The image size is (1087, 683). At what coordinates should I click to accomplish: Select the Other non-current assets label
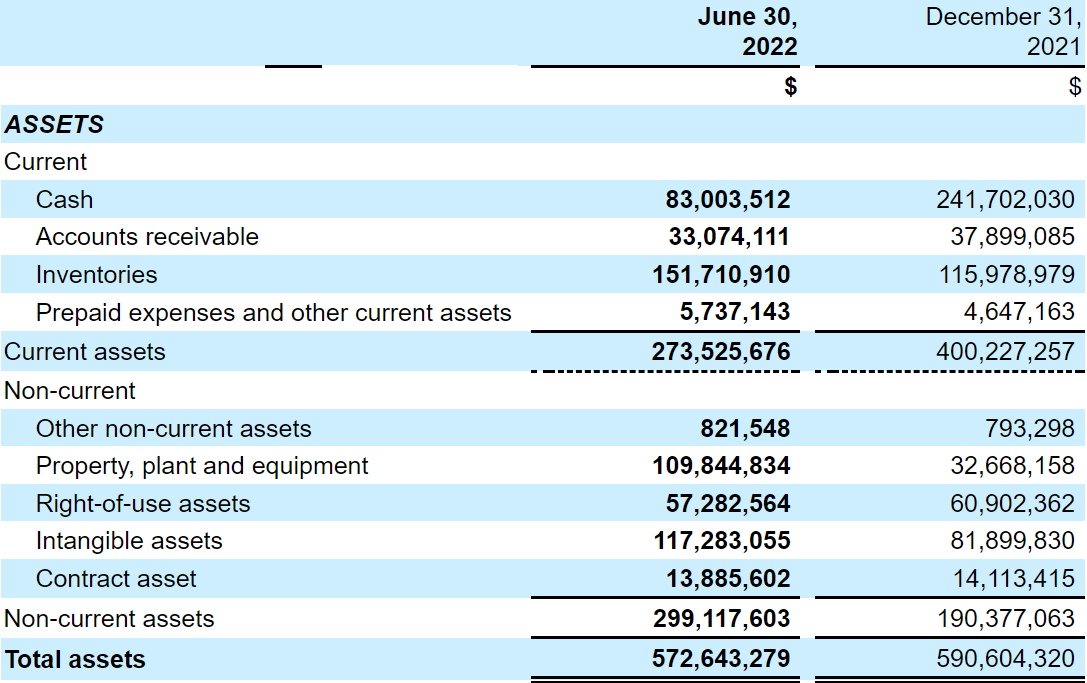point(173,429)
